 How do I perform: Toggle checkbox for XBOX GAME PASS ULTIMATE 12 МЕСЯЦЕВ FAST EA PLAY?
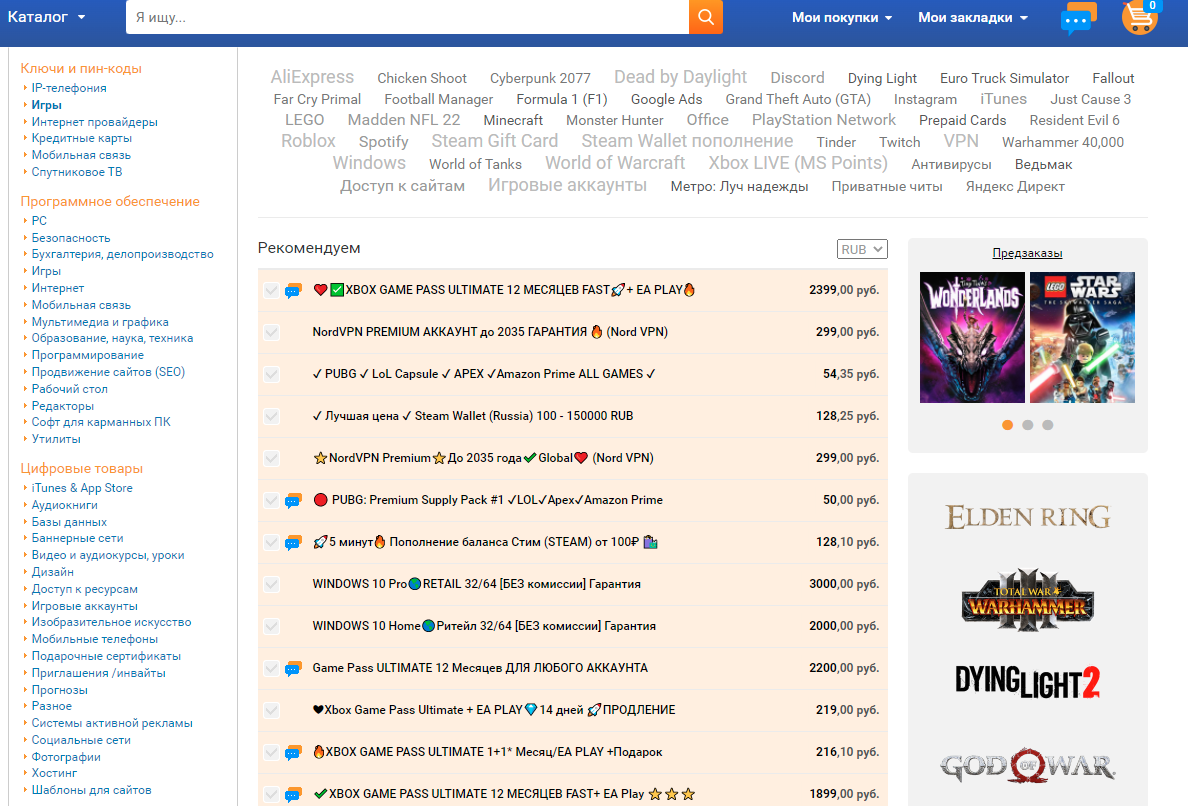pyautogui.click(x=271, y=291)
